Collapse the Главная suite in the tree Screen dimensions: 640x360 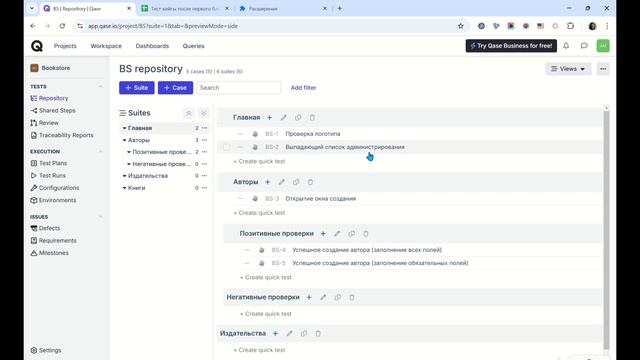click(124, 128)
